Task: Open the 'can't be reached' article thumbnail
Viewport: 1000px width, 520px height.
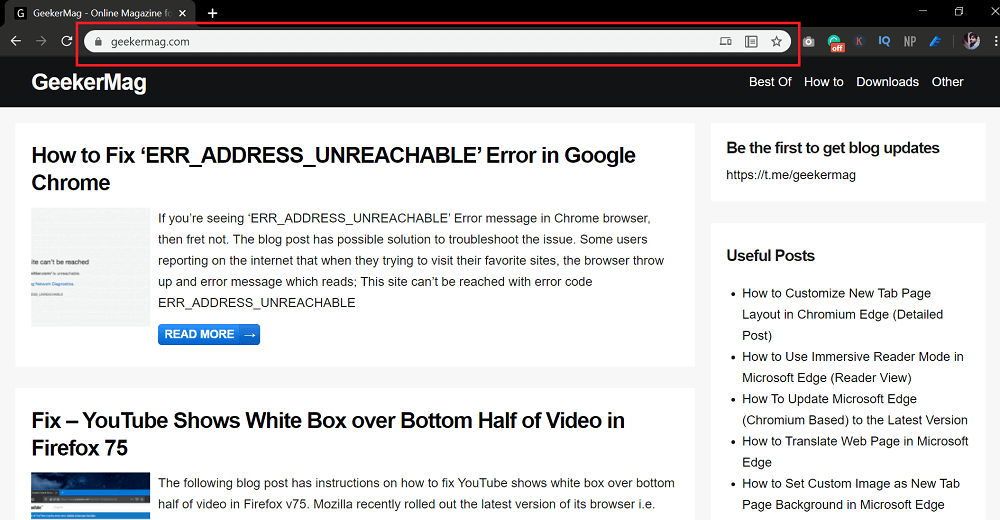Action: 91,267
